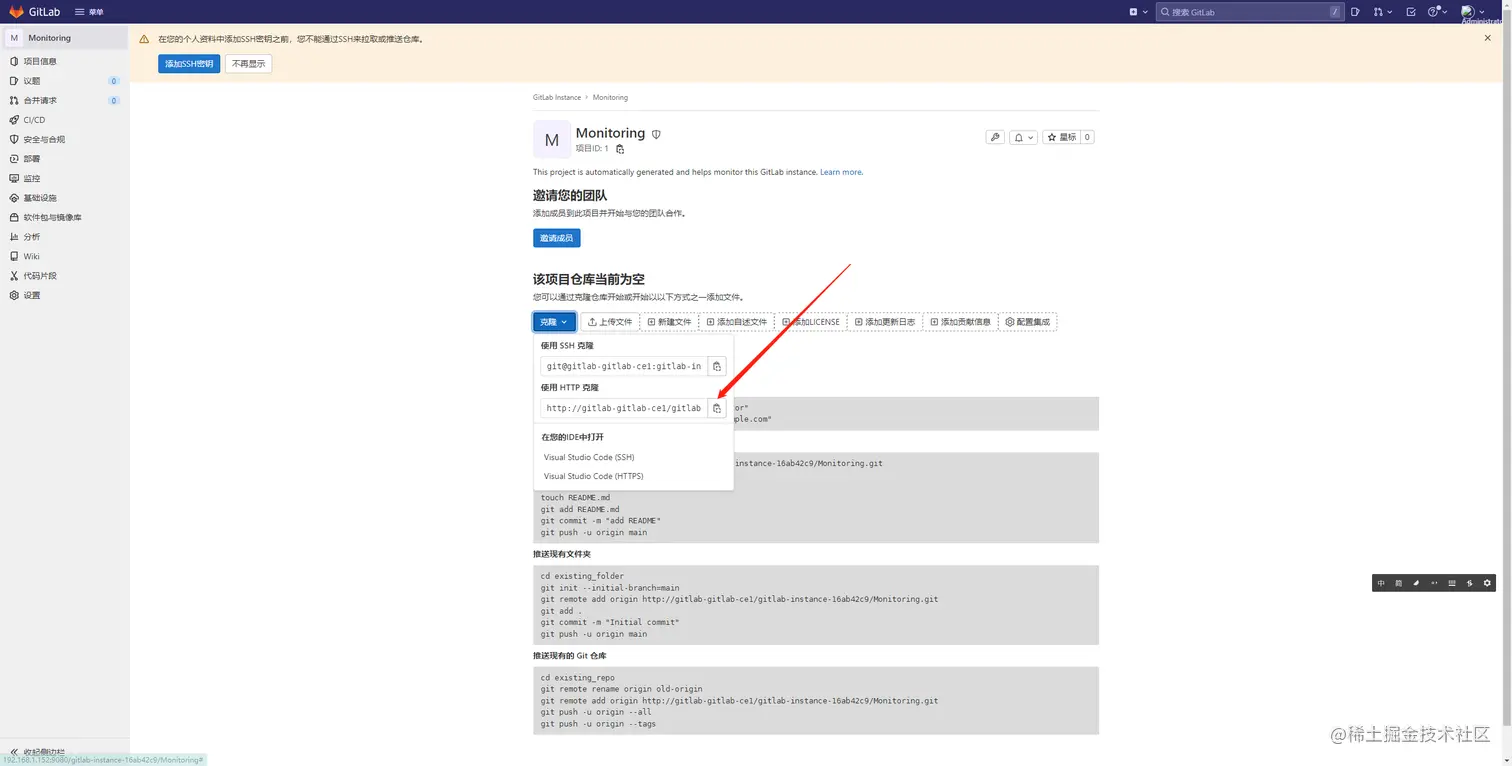The image size is (1512, 766).
Task: Open the Monitoring project in sidebar
Action: tap(64, 38)
